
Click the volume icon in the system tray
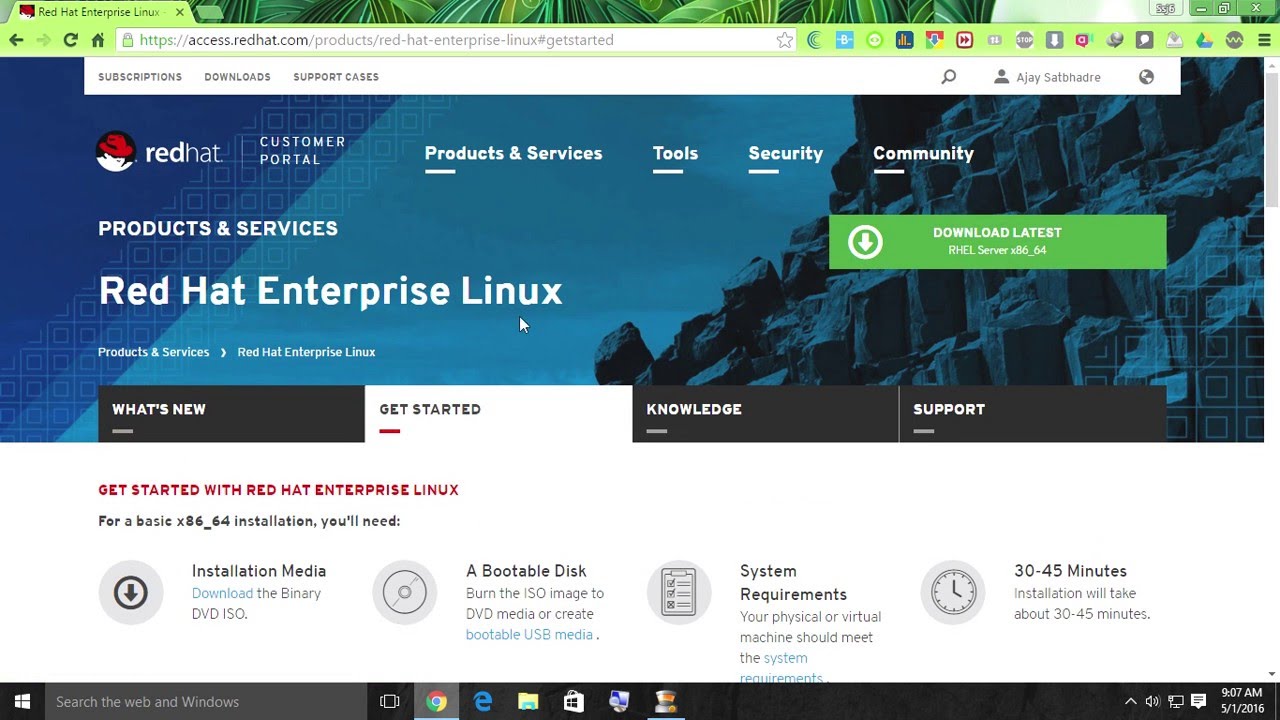coord(1152,702)
